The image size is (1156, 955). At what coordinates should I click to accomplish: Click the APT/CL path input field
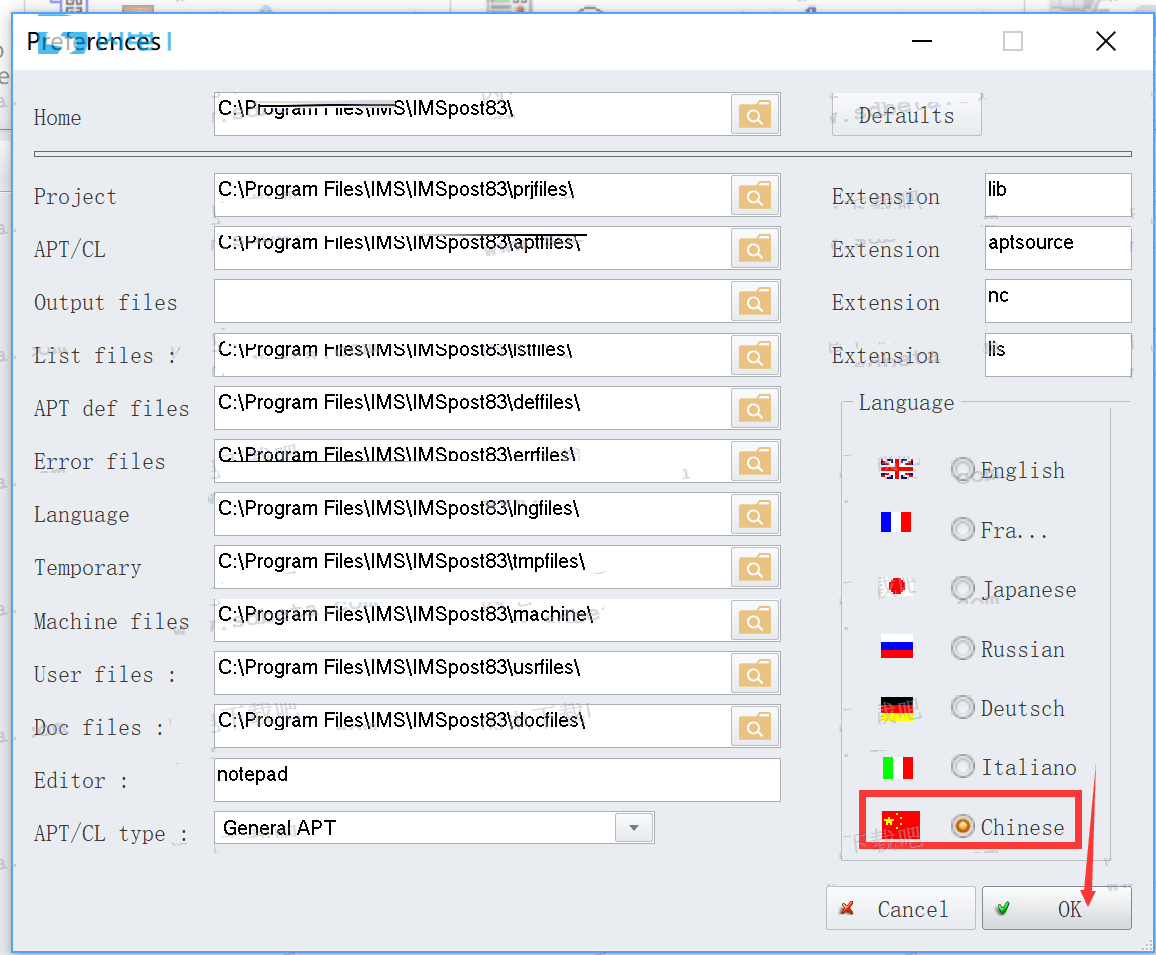click(472, 249)
